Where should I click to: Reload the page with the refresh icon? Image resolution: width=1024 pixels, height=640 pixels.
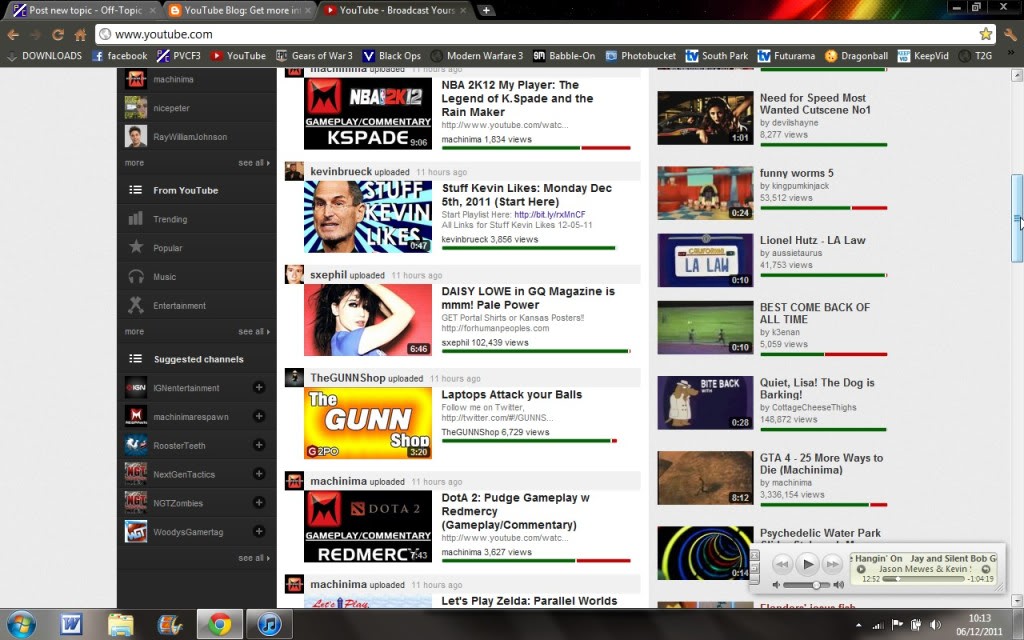[58, 35]
